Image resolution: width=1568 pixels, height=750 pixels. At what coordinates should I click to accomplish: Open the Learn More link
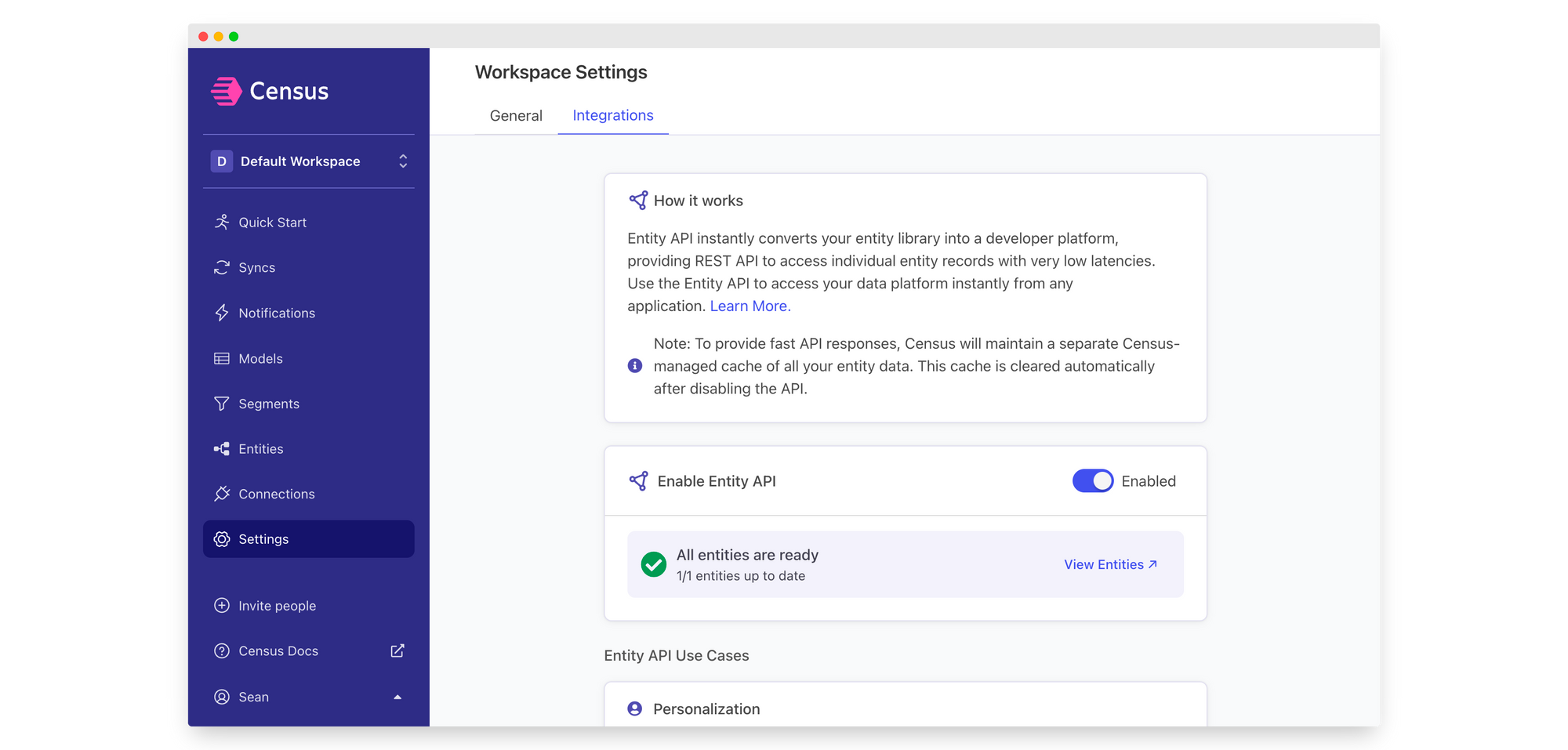click(749, 306)
